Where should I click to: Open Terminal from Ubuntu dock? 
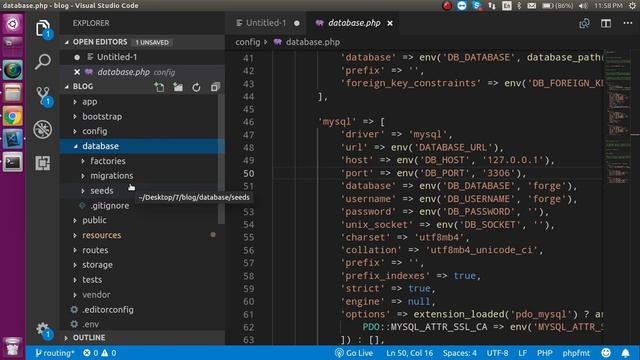click(13, 162)
